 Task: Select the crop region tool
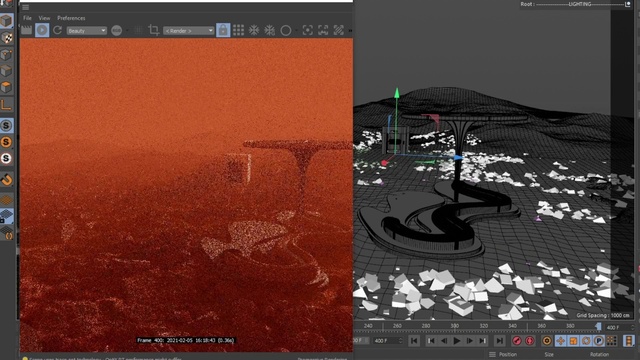point(153,30)
